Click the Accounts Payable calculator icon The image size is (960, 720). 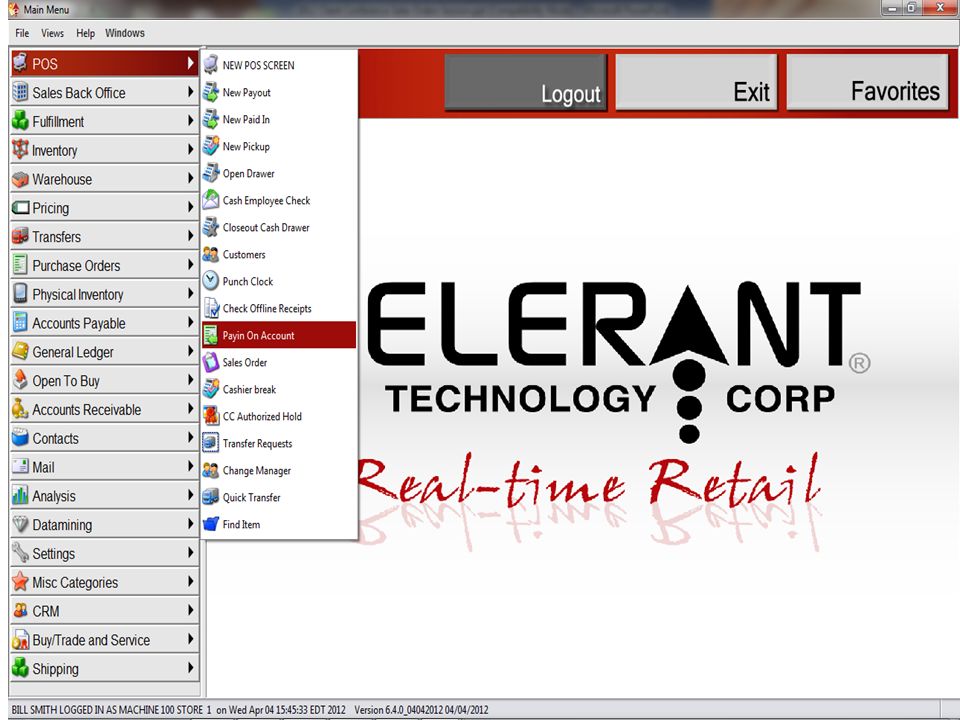click(x=20, y=323)
